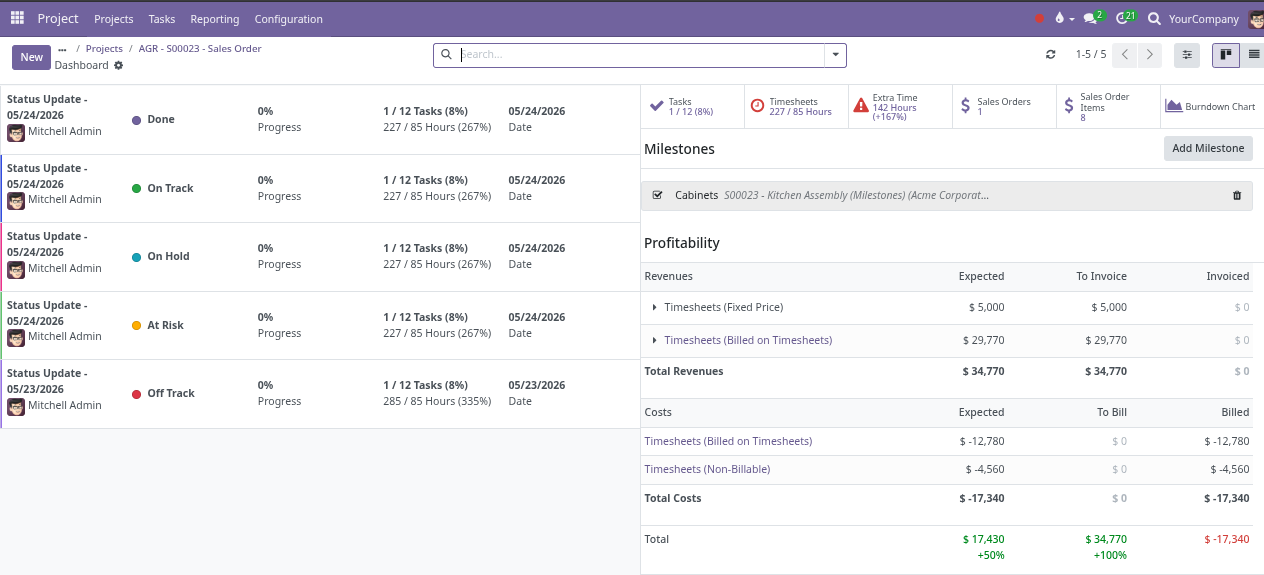The image size is (1264, 575).
Task: Click the breadcrumb ellipsis icon
Action: [x=62, y=48]
